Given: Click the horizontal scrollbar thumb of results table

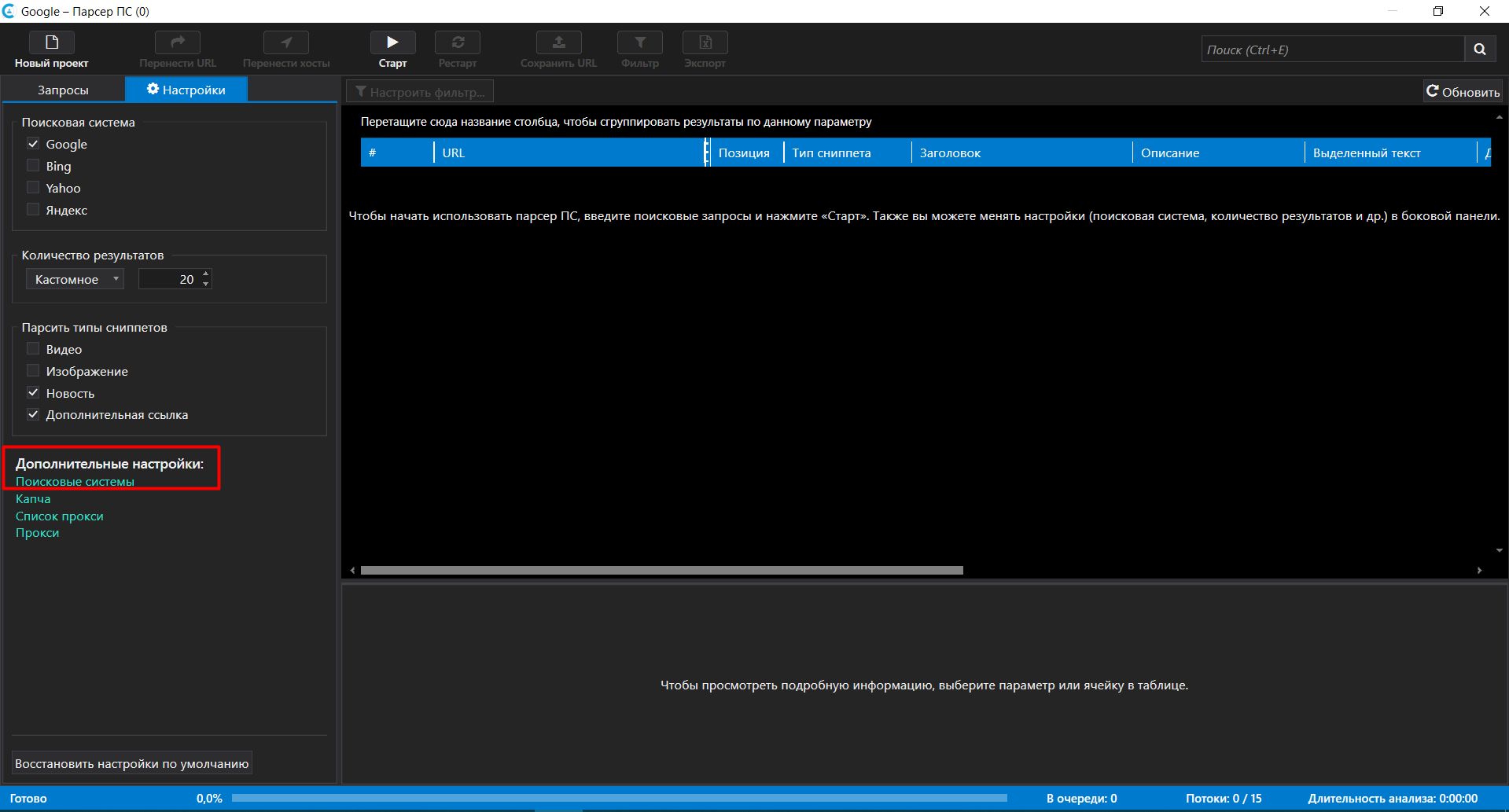Looking at the screenshot, I should (661, 570).
